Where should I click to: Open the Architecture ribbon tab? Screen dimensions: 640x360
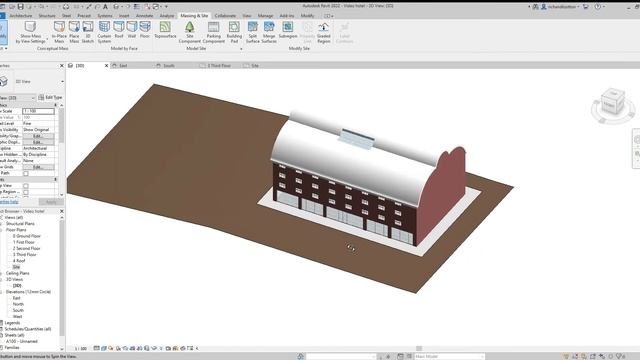click(x=20, y=16)
